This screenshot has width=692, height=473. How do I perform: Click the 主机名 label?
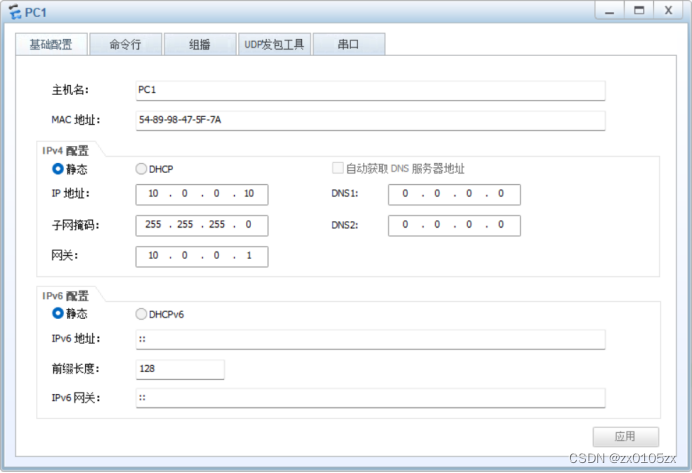pos(70,90)
